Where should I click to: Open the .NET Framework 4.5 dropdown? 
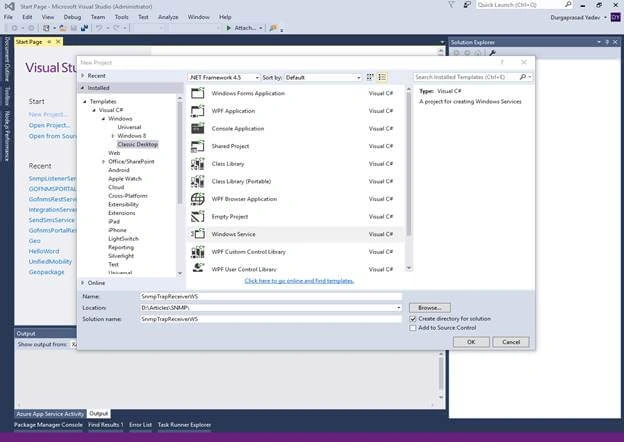click(x=224, y=78)
